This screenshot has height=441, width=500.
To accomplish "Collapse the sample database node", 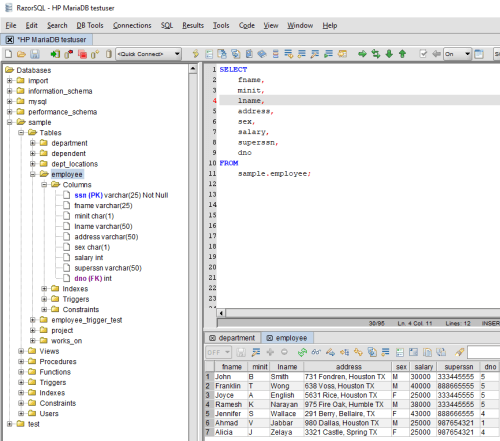I will 10,122.
